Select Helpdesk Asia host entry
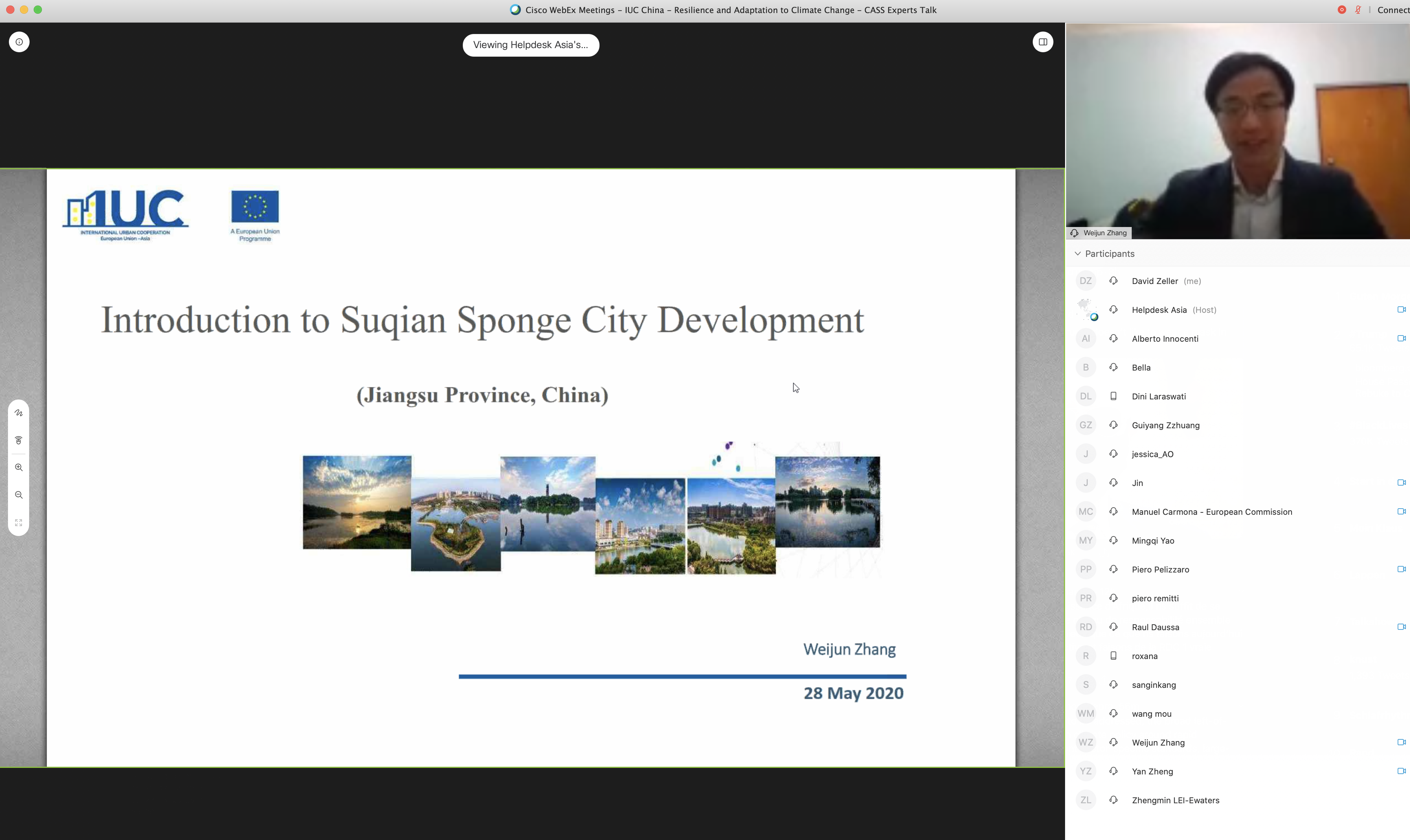The image size is (1410, 840). (x=1159, y=310)
